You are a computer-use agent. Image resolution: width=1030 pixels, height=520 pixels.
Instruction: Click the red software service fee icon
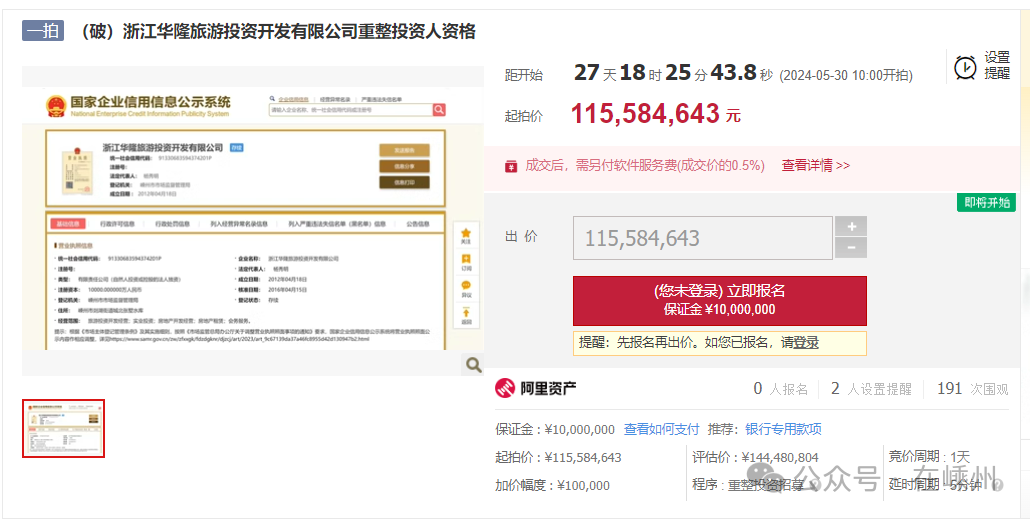pos(511,166)
